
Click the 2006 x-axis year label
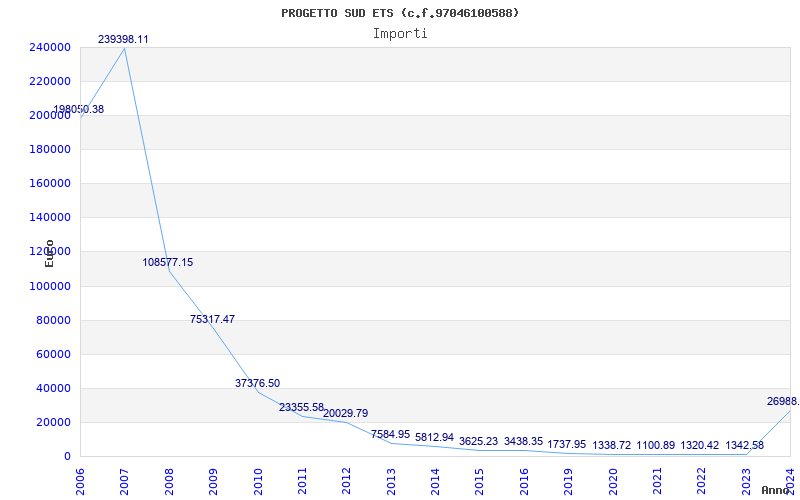tap(80, 481)
